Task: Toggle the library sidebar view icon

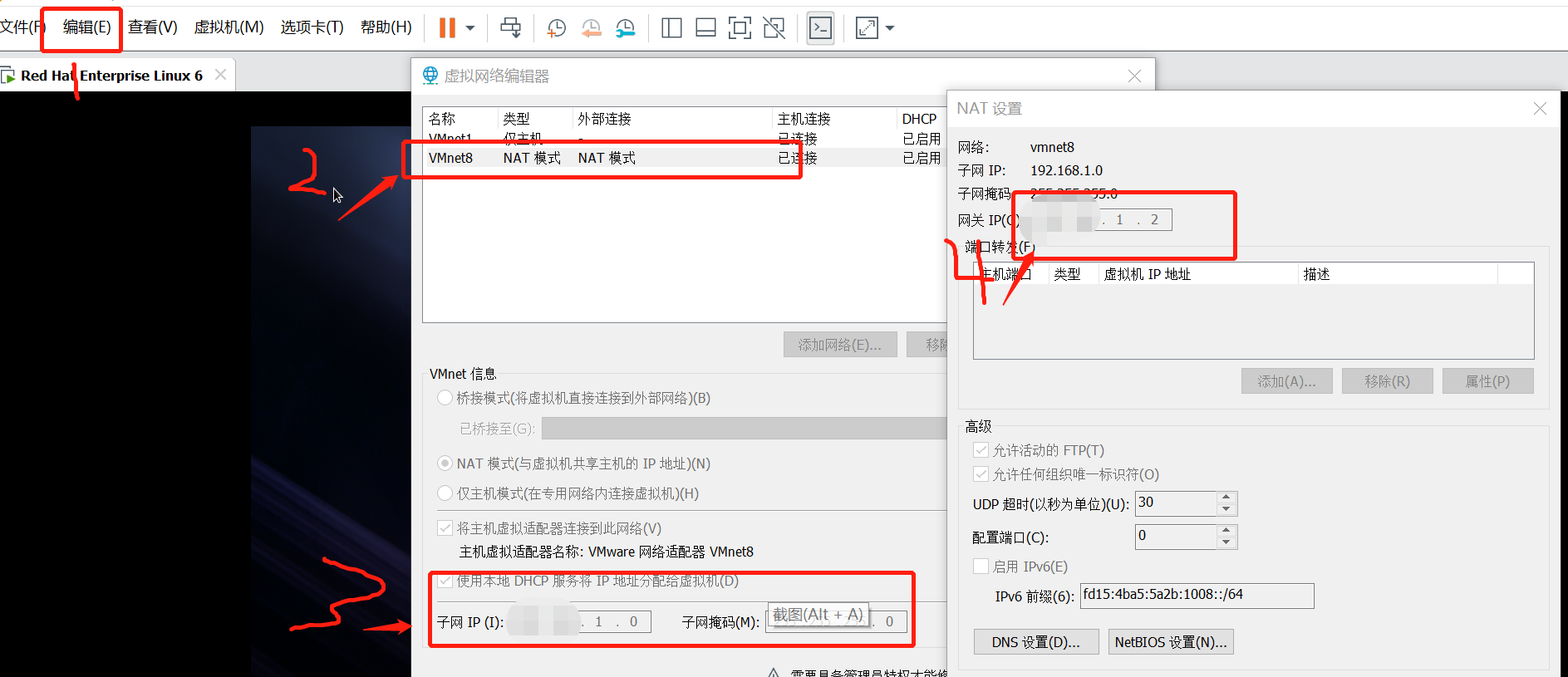Action: pos(671,27)
